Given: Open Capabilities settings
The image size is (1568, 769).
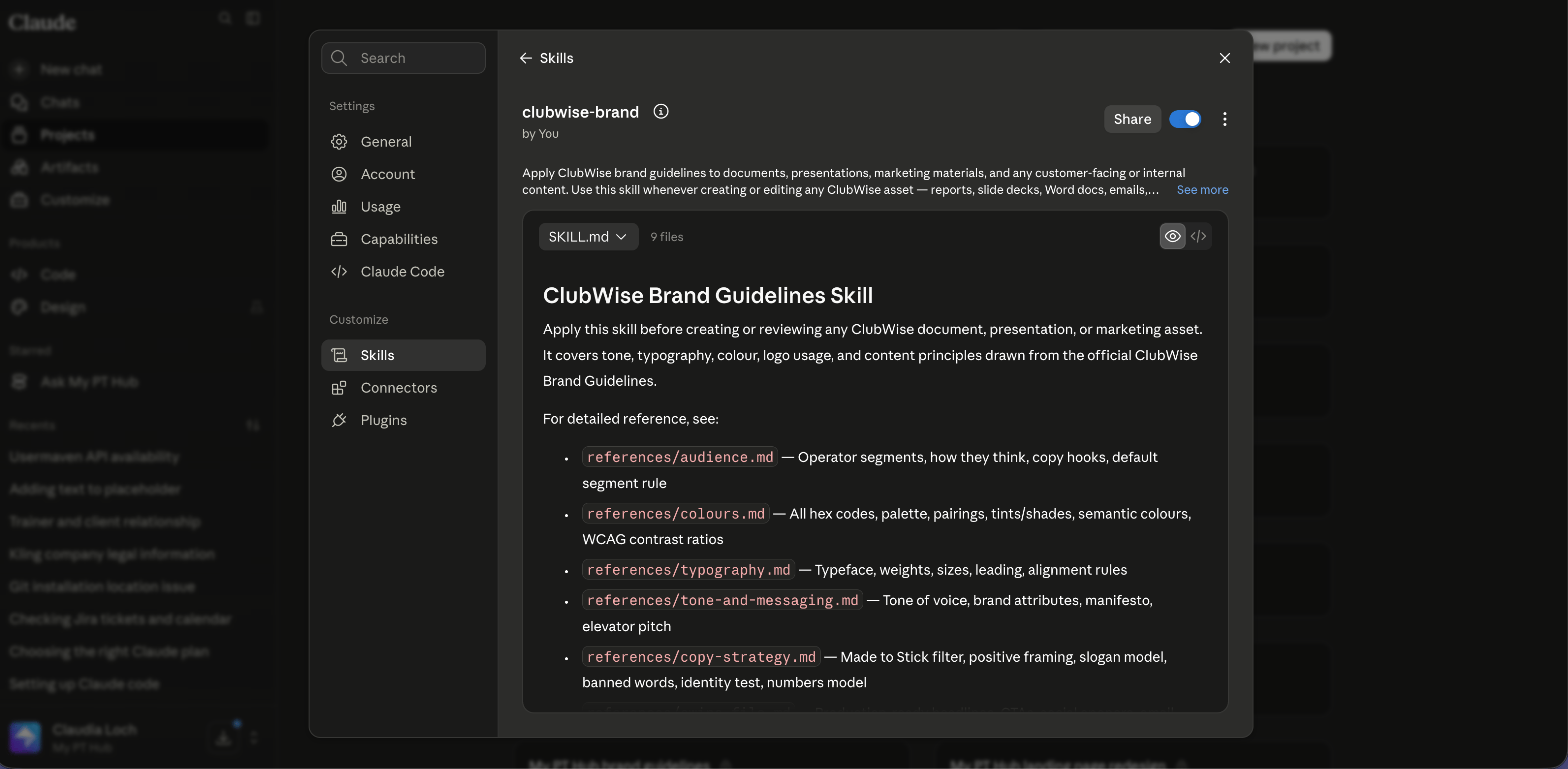Looking at the screenshot, I should (x=403, y=239).
